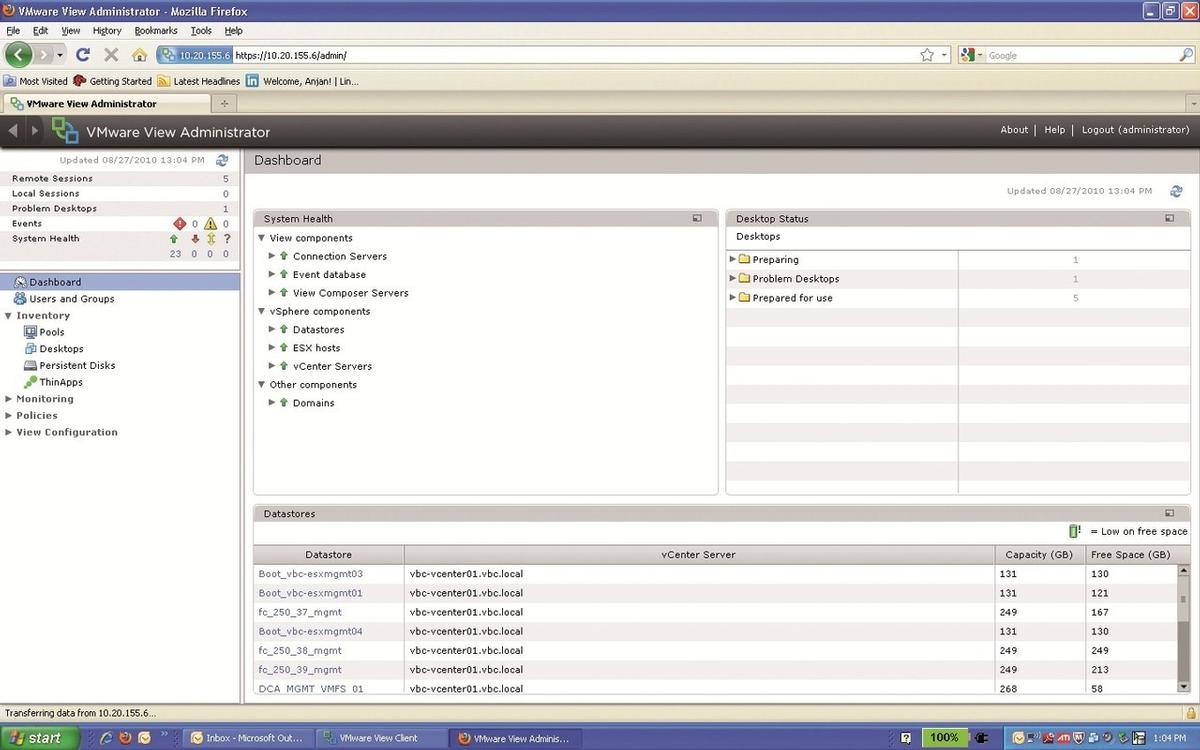Open the recent pages dropdown next to Back/Forward
1200x750 pixels.
[60, 55]
